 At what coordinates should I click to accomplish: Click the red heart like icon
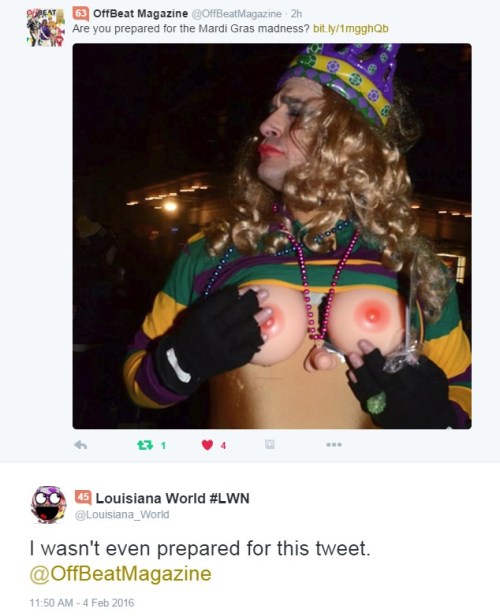click(x=207, y=445)
